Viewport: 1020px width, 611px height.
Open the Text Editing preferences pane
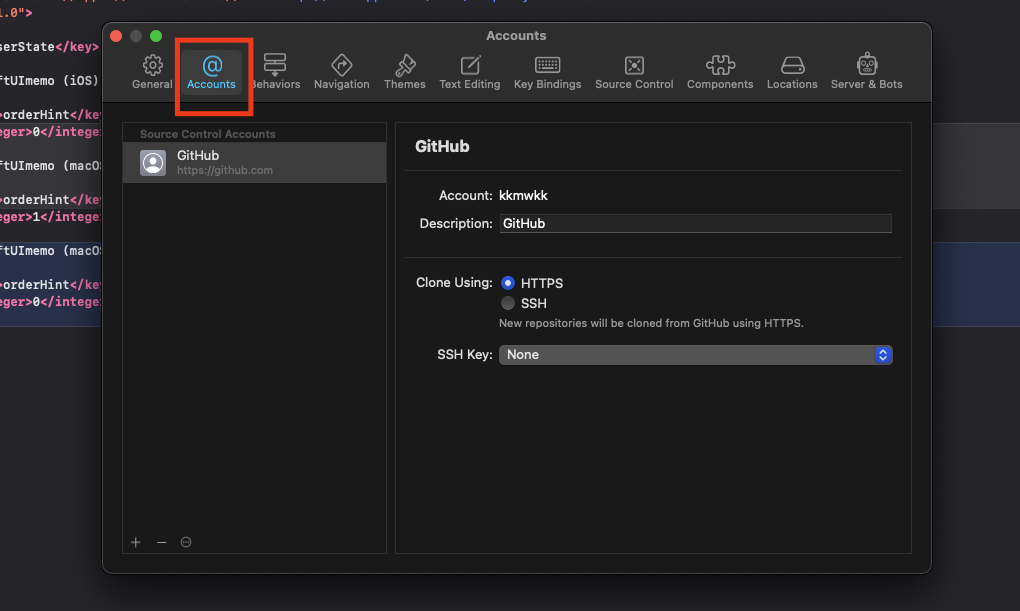click(x=470, y=72)
